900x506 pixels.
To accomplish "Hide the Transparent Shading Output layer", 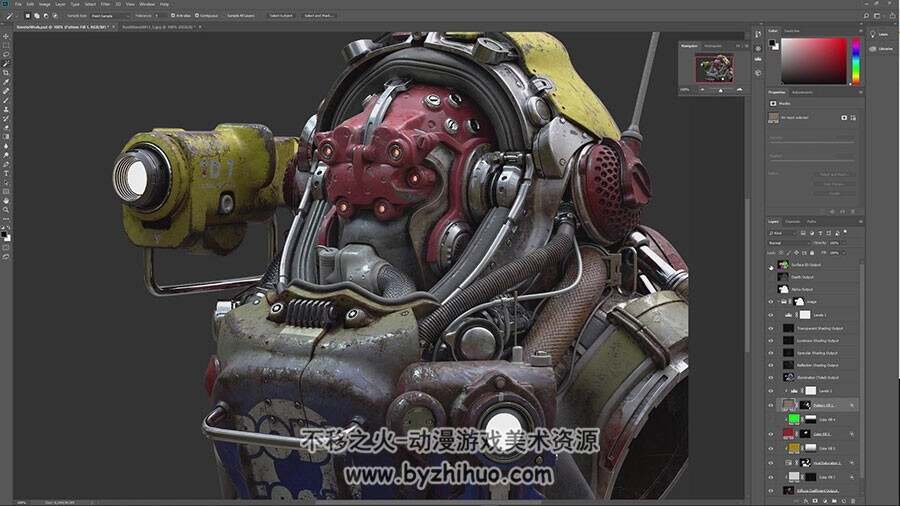I will pyautogui.click(x=771, y=328).
